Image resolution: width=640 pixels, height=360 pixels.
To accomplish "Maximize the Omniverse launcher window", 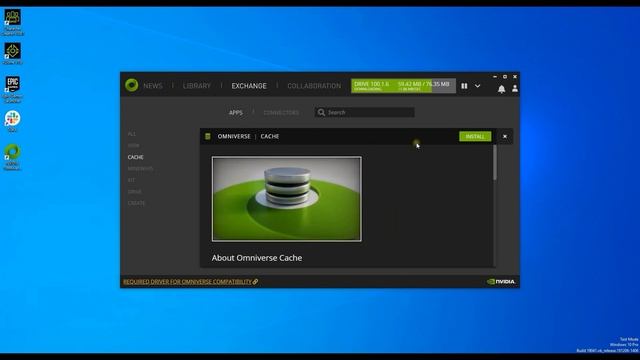I will pos(505,77).
